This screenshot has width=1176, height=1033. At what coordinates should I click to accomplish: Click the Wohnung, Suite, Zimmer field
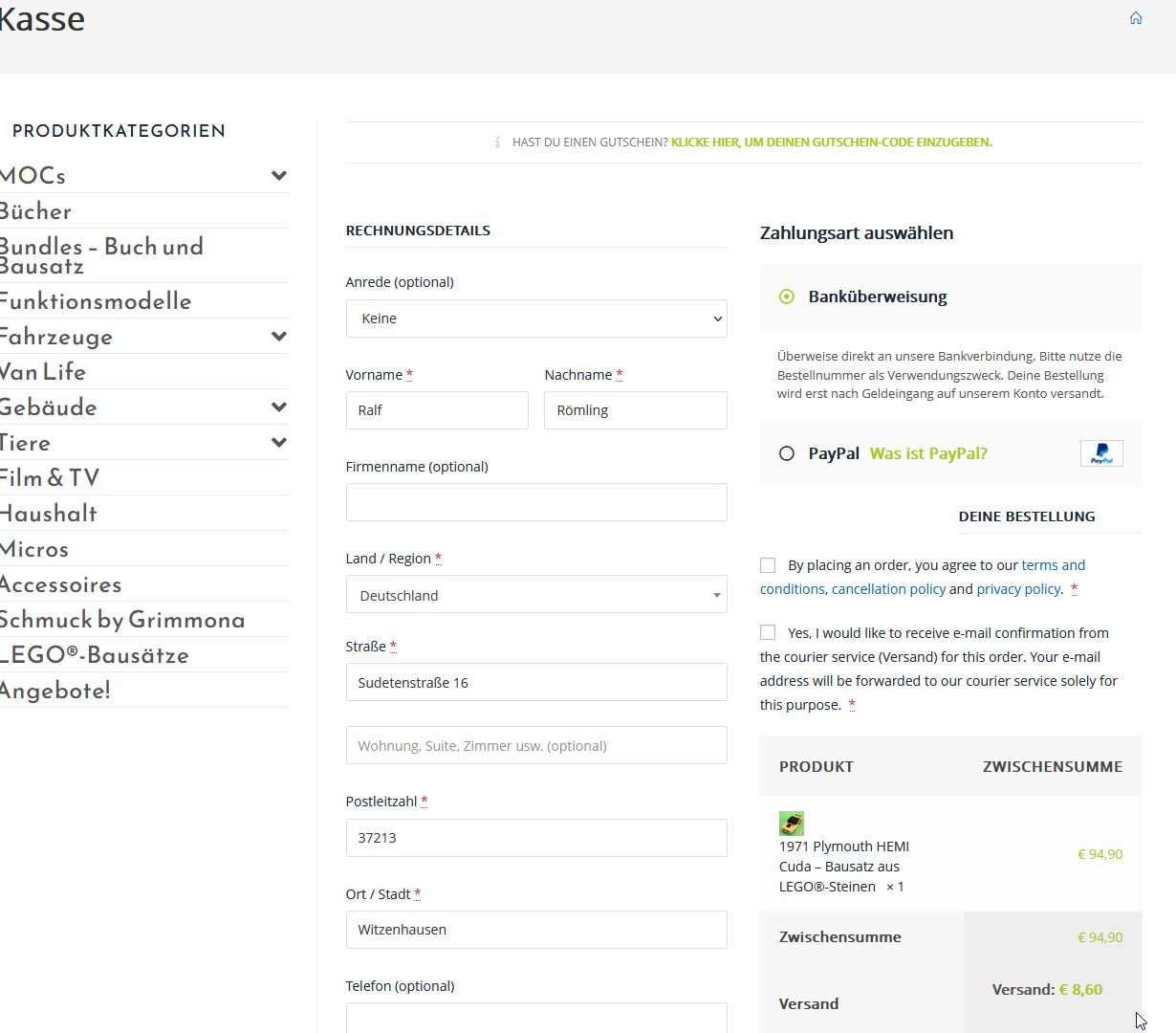click(x=536, y=745)
